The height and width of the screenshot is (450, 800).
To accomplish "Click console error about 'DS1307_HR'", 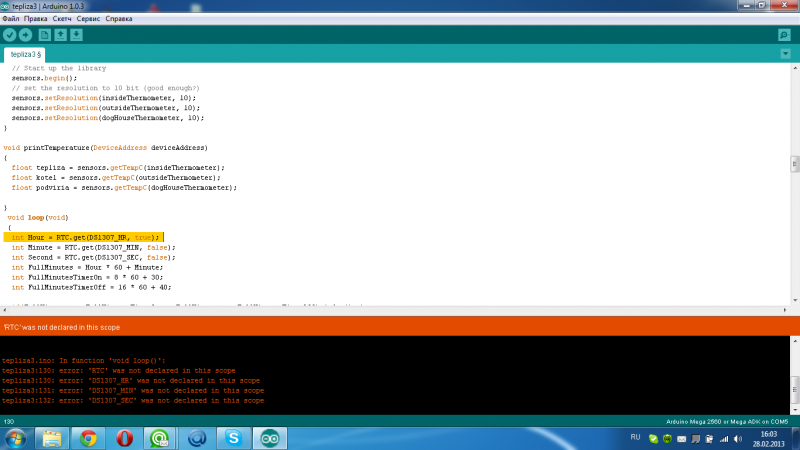I will click(x=131, y=381).
